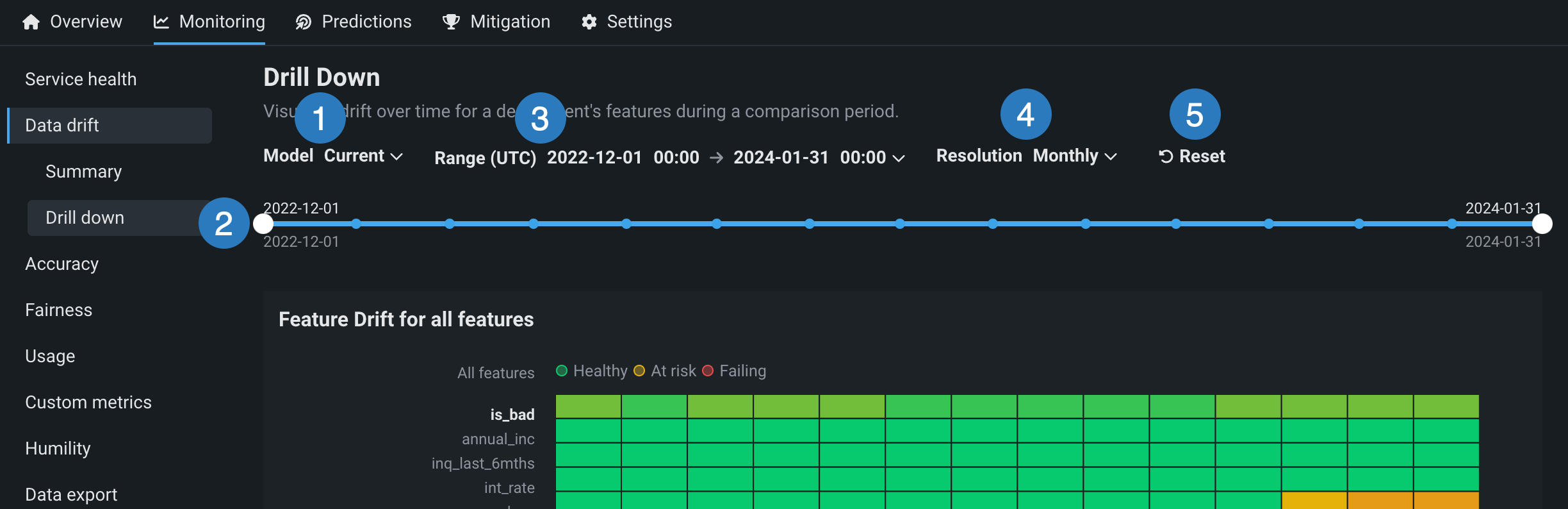Click the is_bad feature row label
The height and width of the screenshot is (509, 1568).
tap(512, 415)
